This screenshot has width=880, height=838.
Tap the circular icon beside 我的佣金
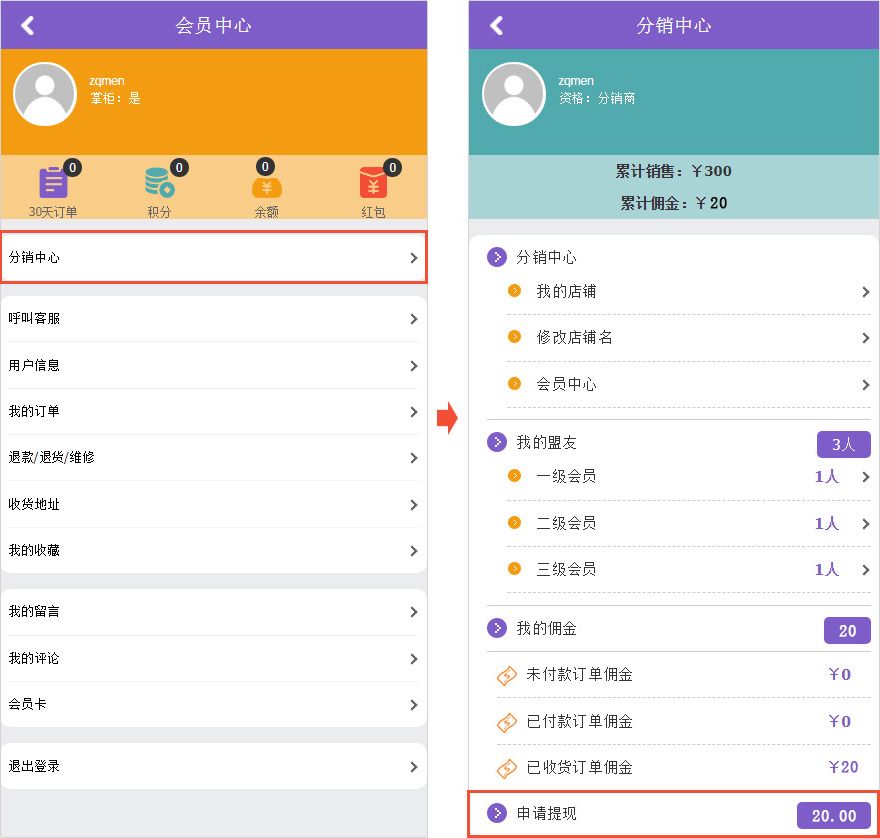pyautogui.click(x=496, y=630)
